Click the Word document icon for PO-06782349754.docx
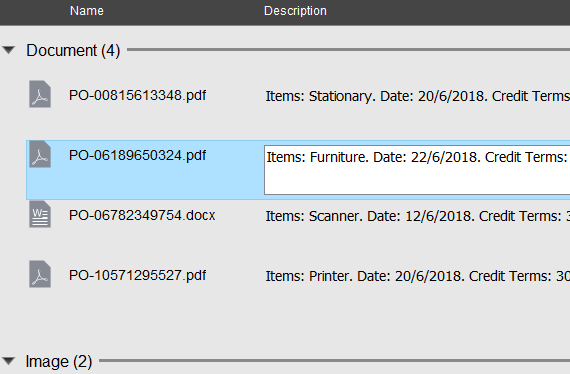 40,214
